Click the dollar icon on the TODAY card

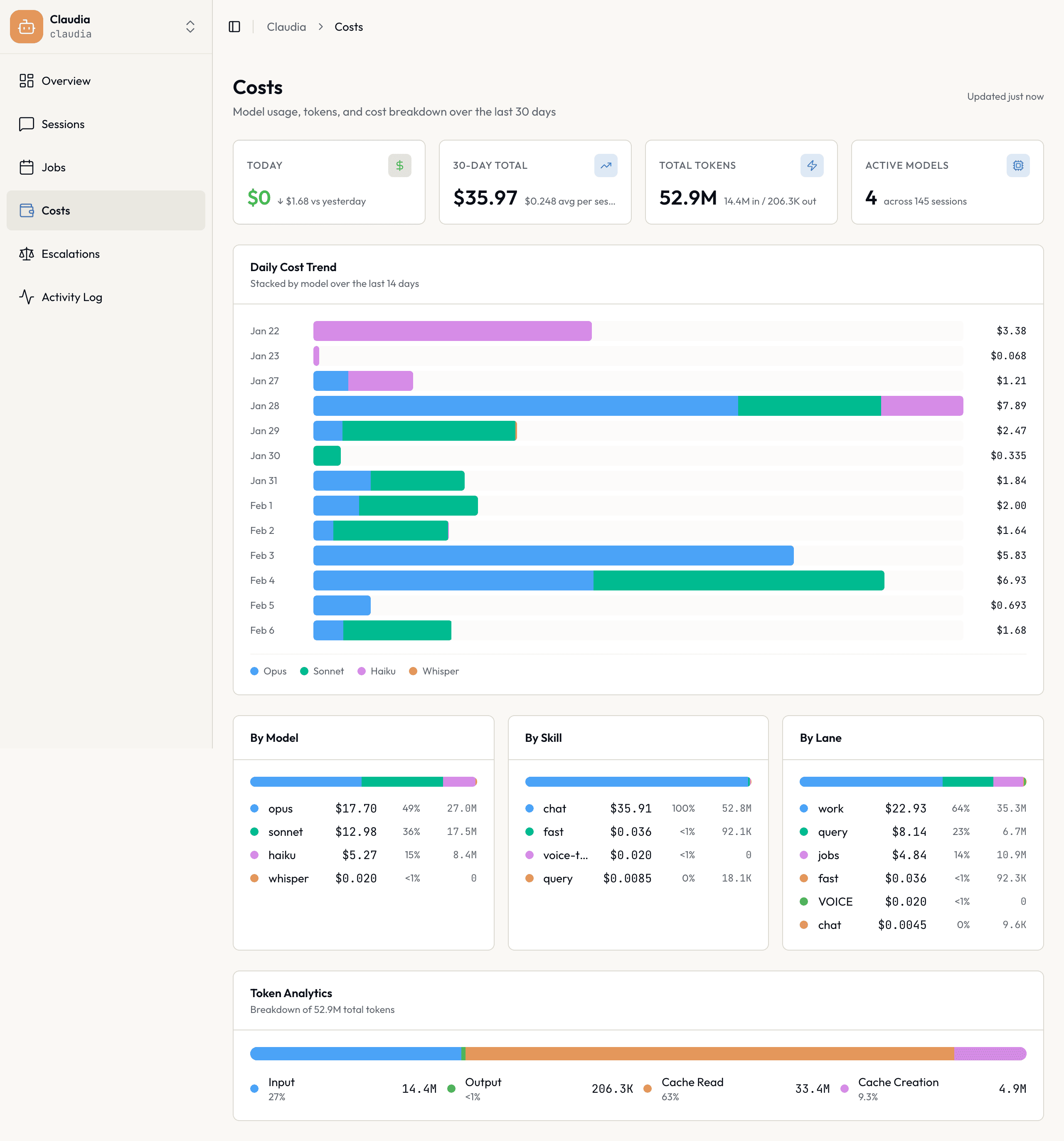tap(400, 165)
